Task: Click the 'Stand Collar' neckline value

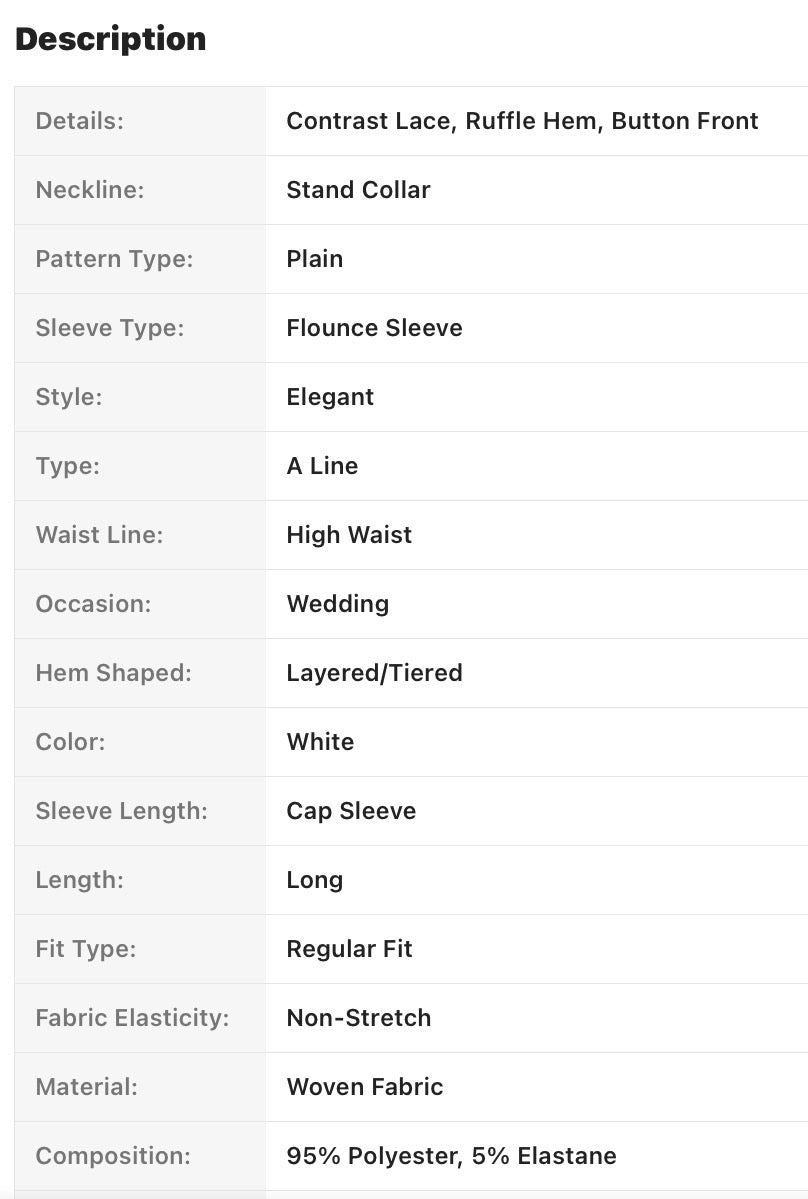Action: click(x=358, y=190)
